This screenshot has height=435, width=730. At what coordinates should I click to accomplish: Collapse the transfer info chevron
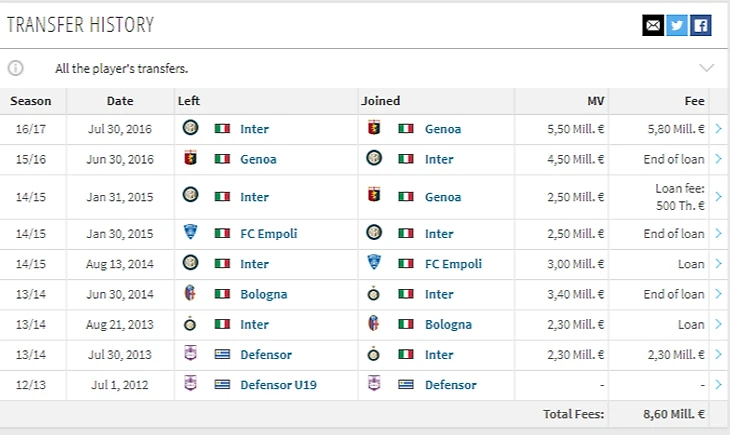click(707, 68)
